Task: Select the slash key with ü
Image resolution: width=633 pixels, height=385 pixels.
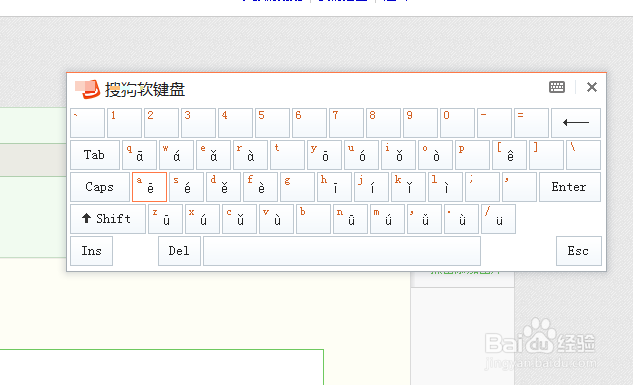Action: click(x=499, y=219)
